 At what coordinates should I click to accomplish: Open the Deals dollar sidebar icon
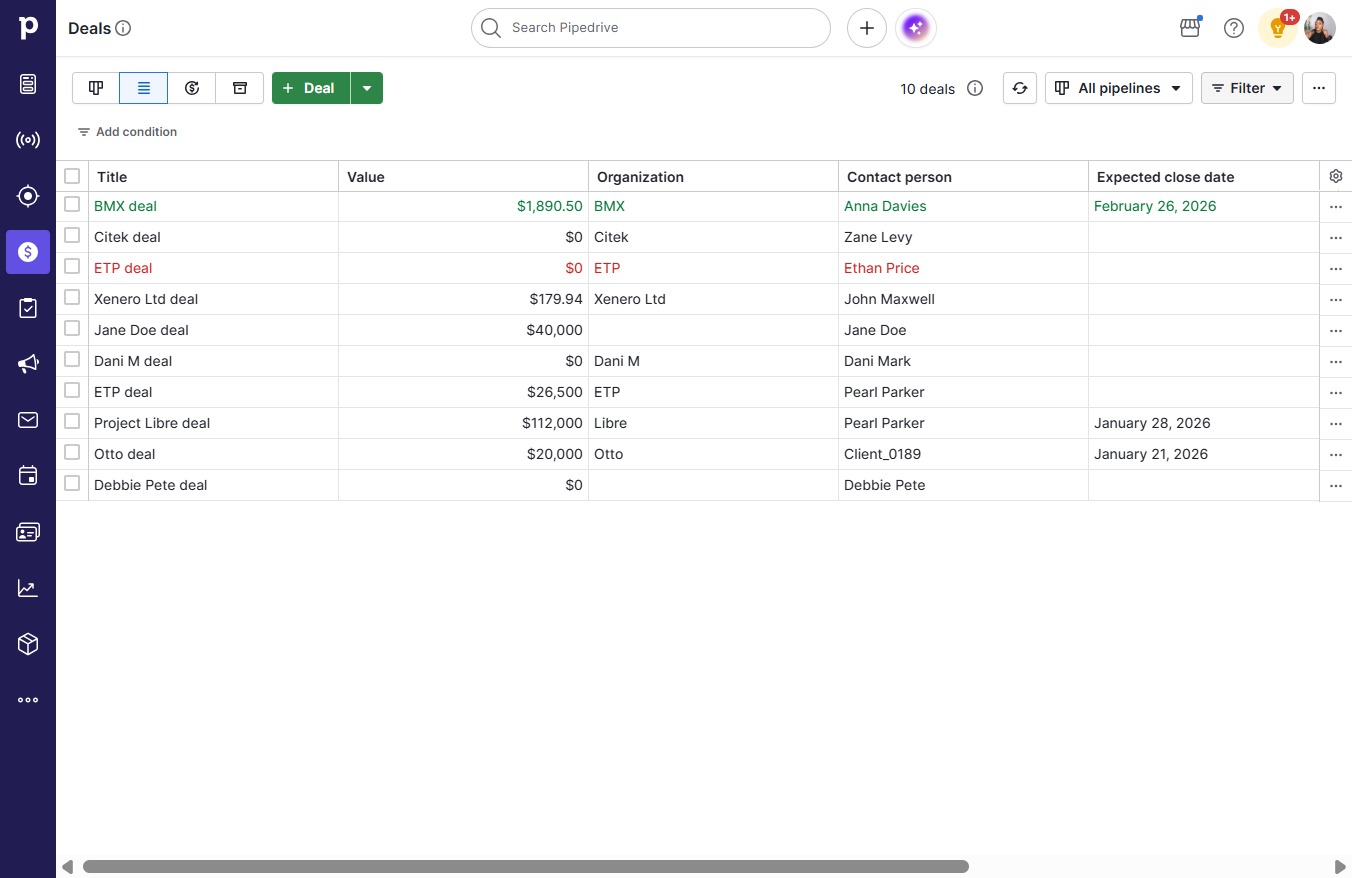28,252
